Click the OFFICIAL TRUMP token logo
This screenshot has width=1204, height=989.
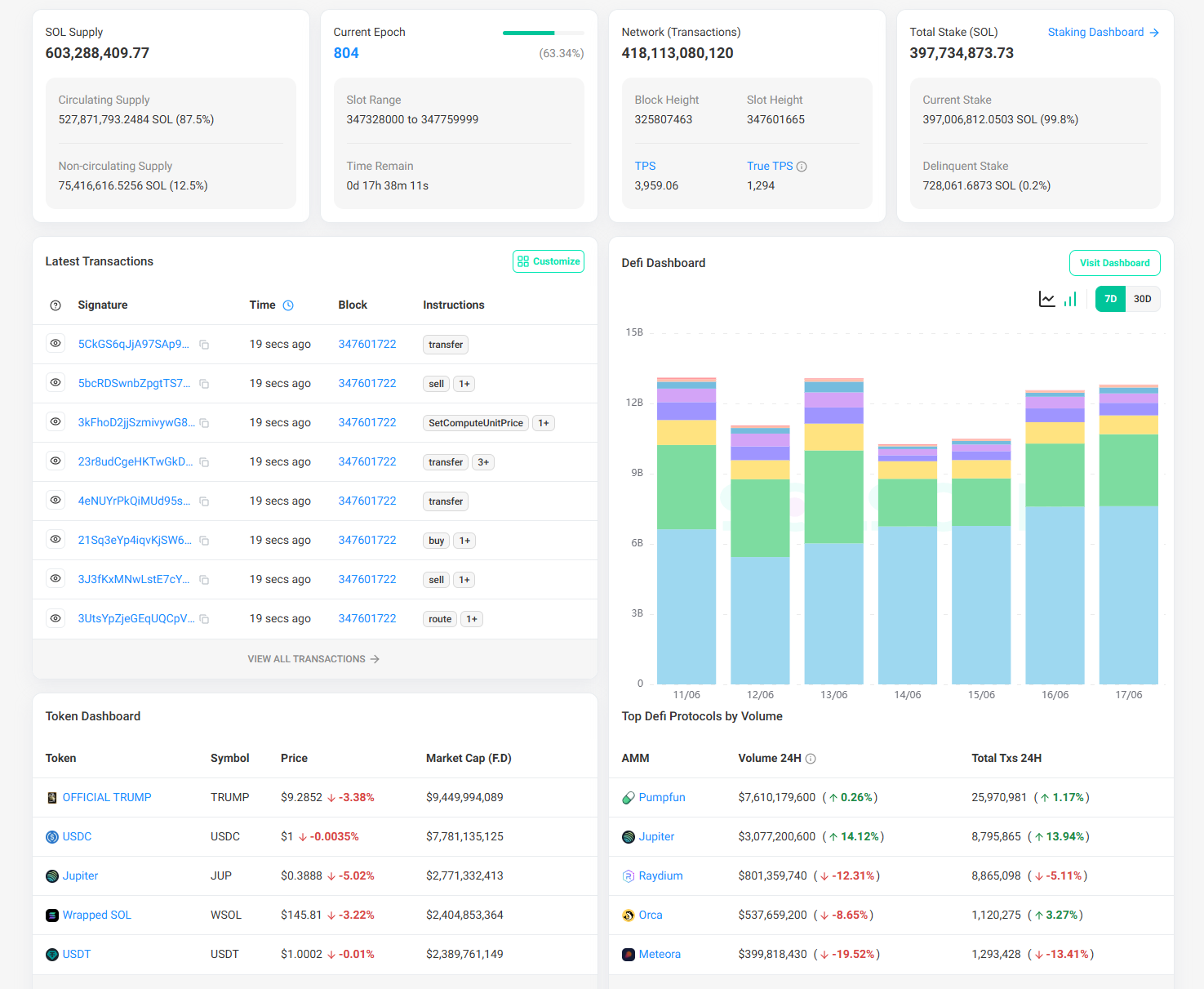(x=52, y=798)
